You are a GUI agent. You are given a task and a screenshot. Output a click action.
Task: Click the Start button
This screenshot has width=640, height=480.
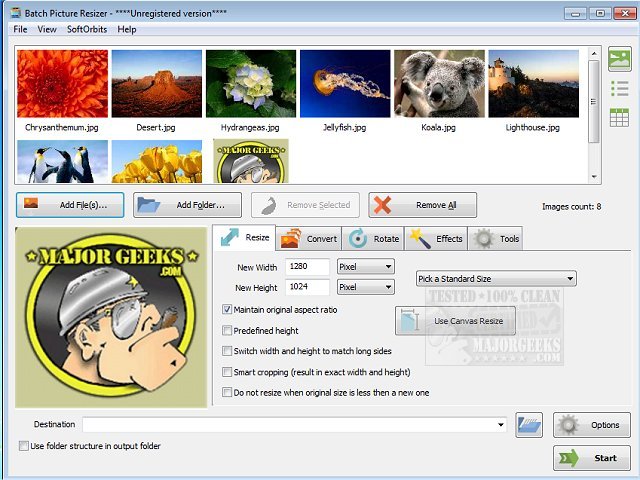592,458
